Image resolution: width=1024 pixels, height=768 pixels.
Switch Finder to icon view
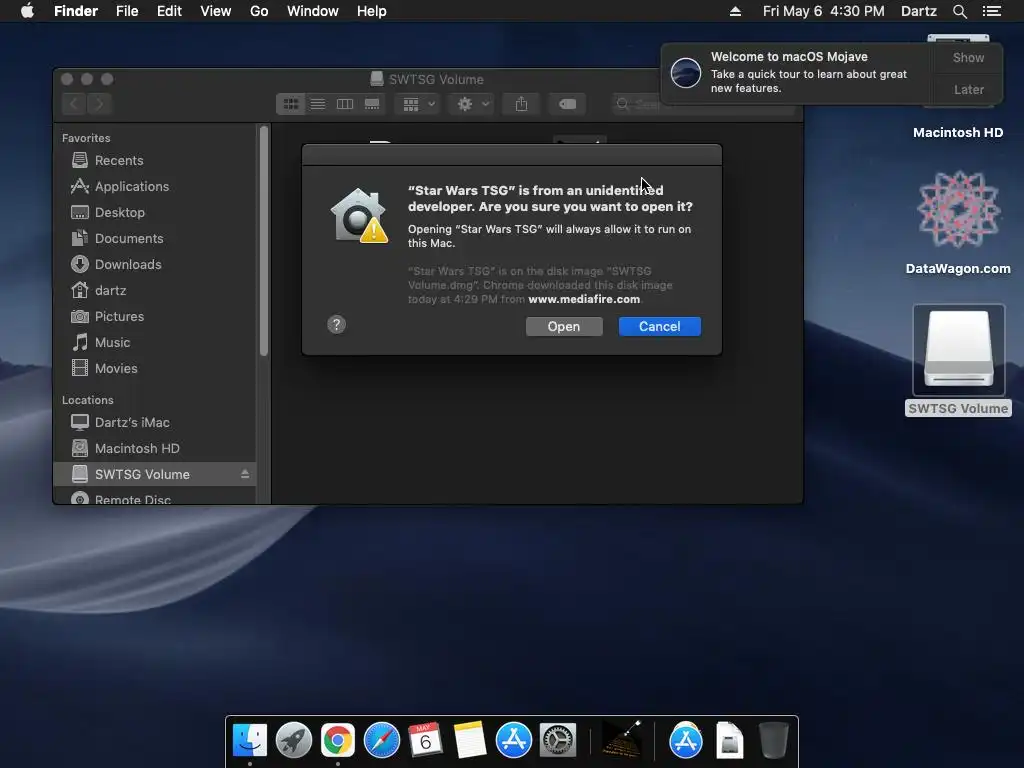click(x=291, y=104)
